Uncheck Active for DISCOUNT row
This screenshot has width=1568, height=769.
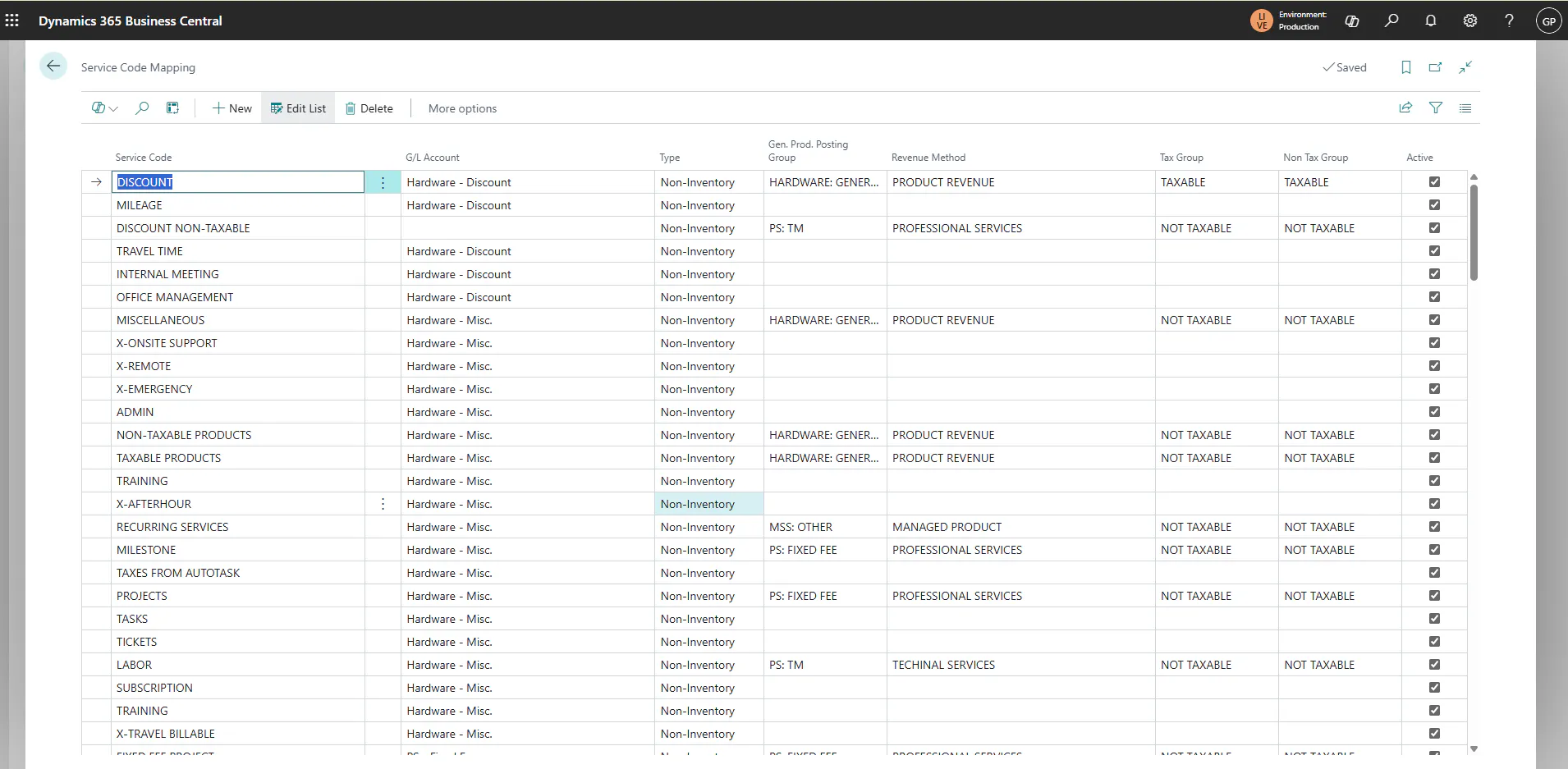click(x=1434, y=181)
